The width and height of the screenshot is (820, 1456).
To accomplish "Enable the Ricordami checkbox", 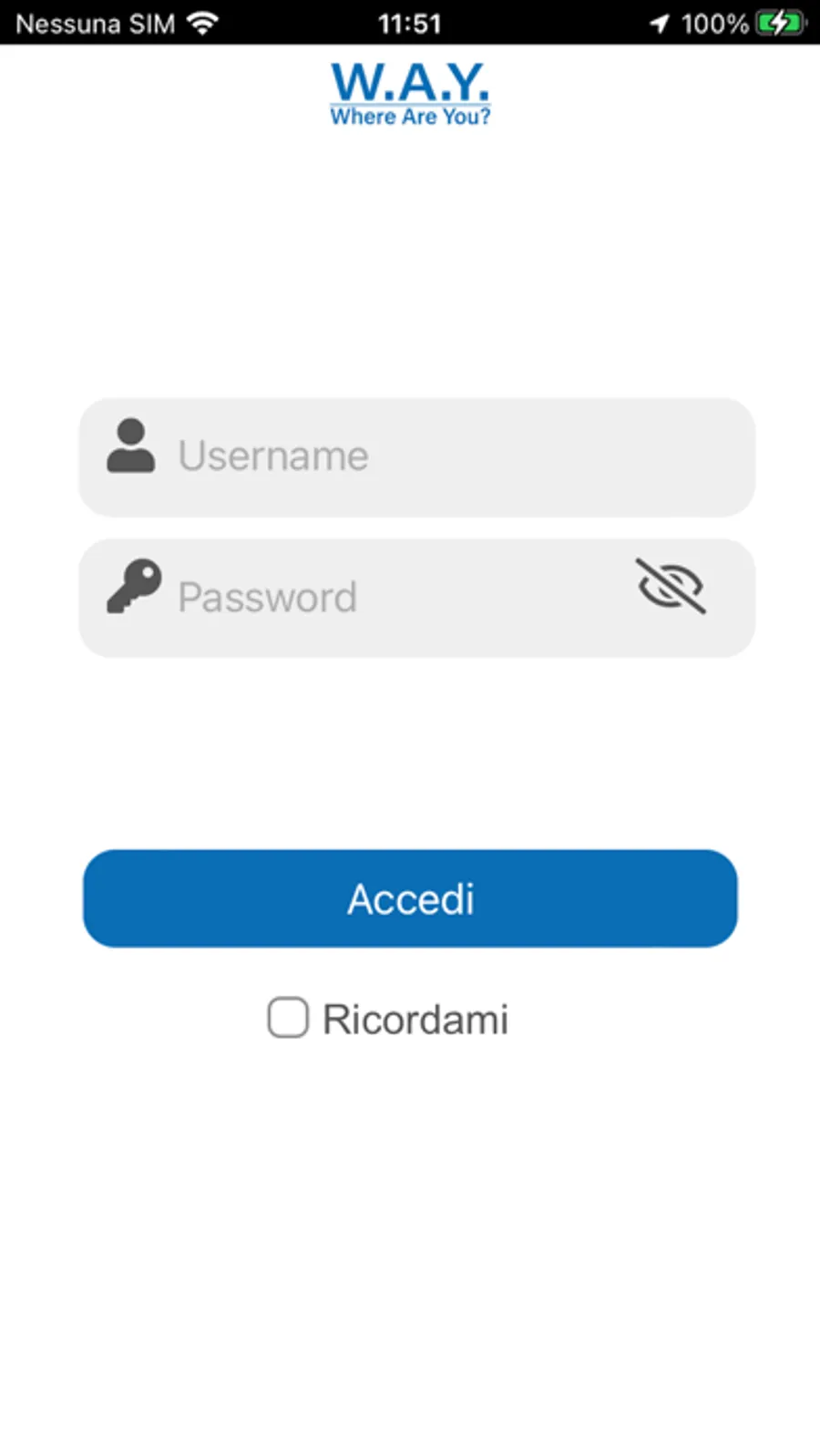I will click(x=288, y=1018).
